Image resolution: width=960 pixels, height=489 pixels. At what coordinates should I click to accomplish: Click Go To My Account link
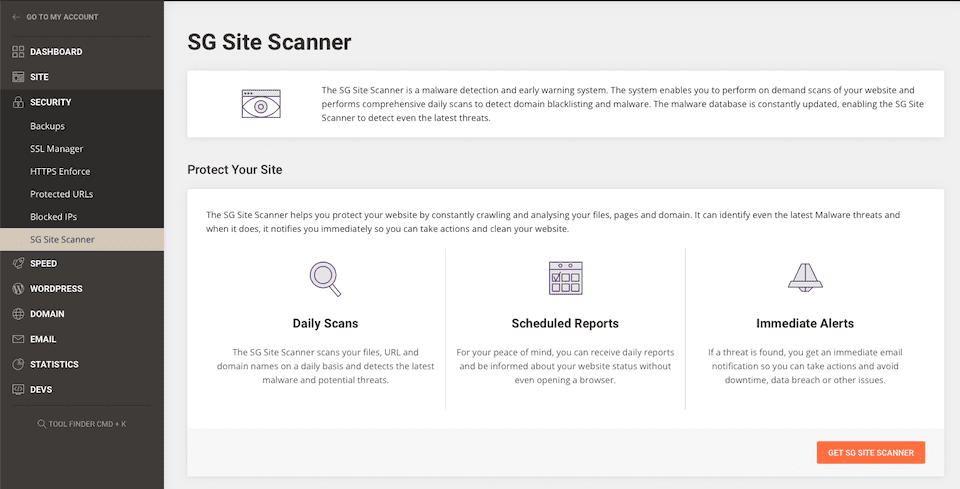(62, 17)
